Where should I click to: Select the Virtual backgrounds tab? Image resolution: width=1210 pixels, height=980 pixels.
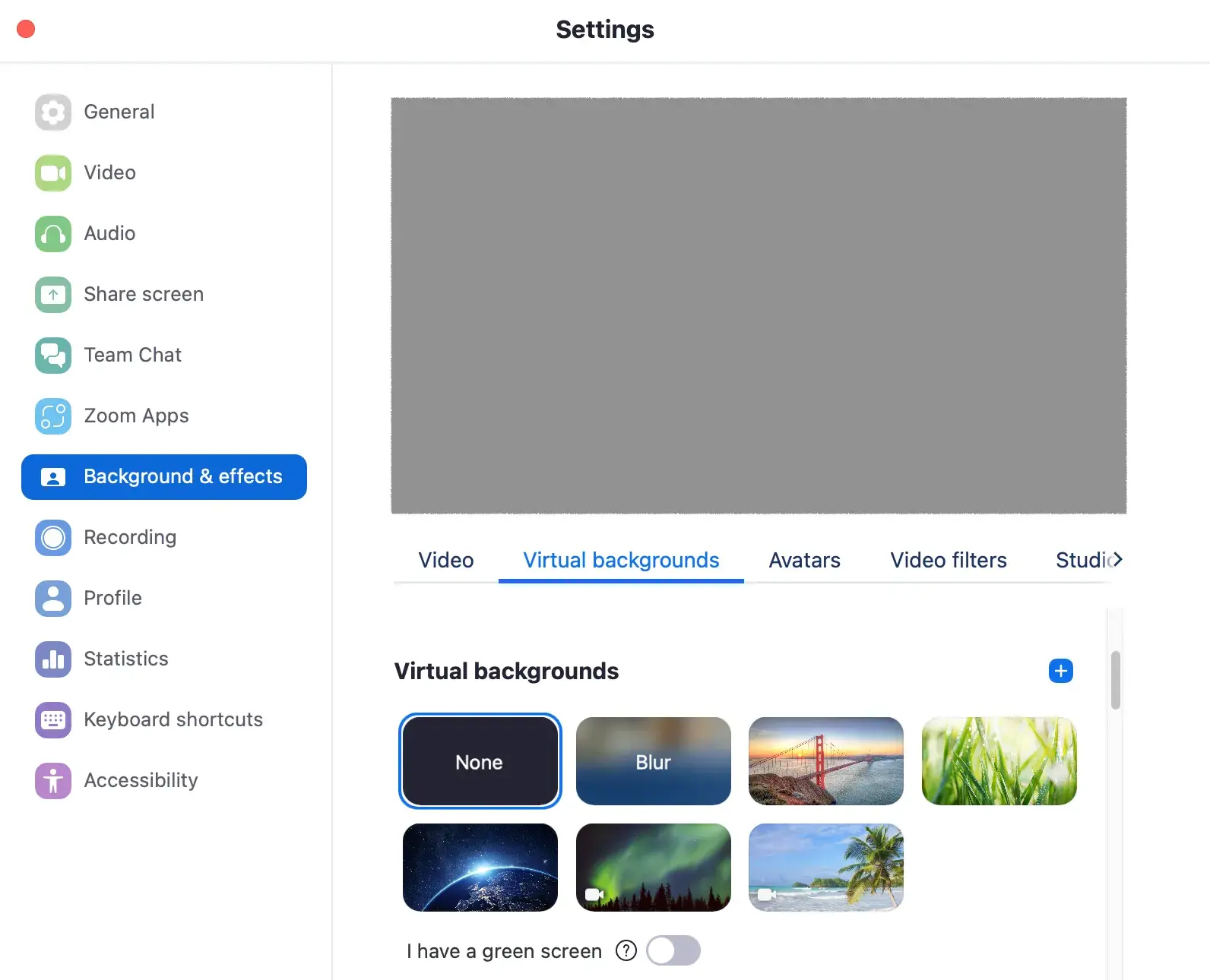coord(621,560)
